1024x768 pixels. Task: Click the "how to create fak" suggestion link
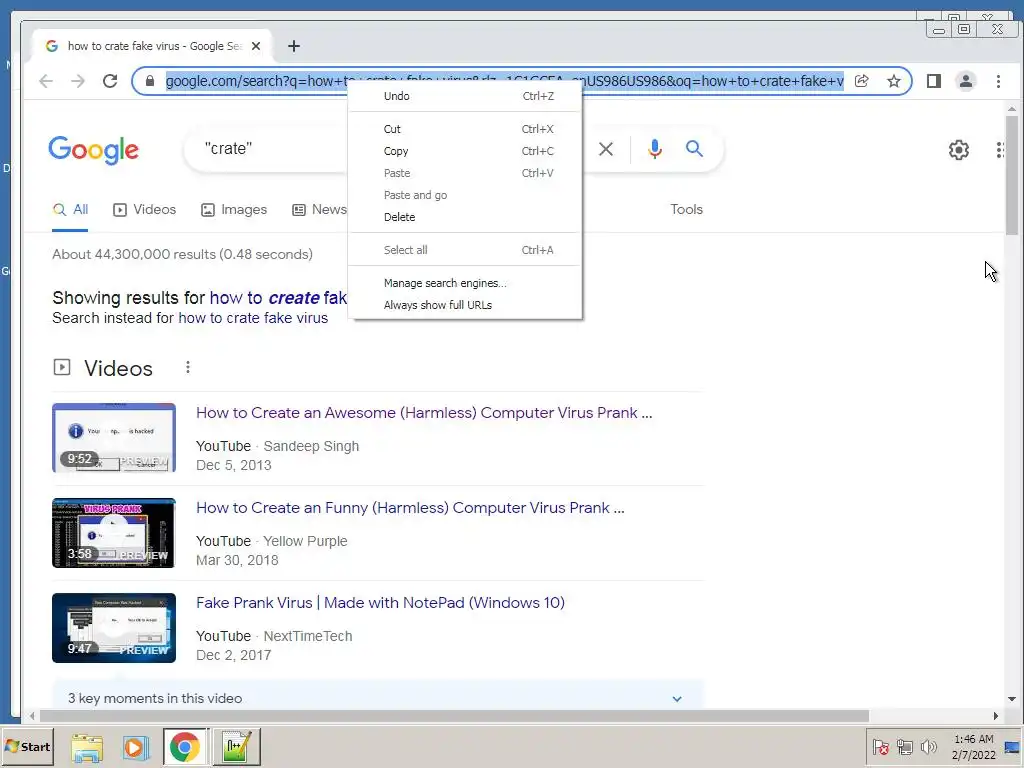(x=279, y=298)
